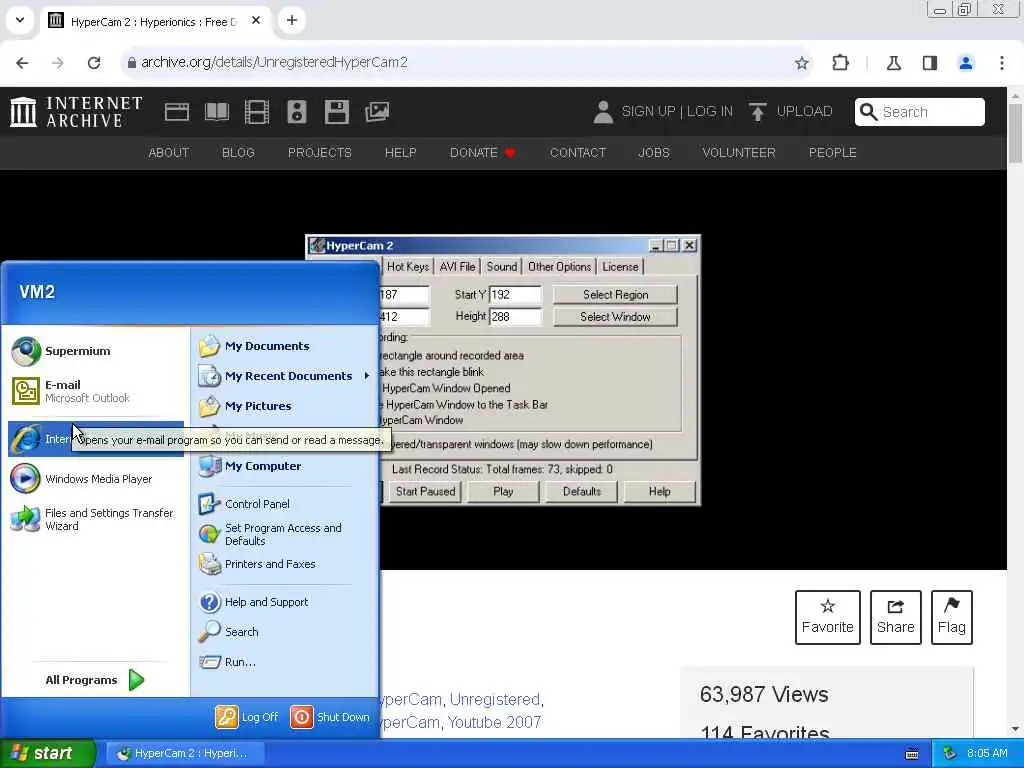Click the Start Paused button
This screenshot has width=1024, height=768.
[x=425, y=492]
